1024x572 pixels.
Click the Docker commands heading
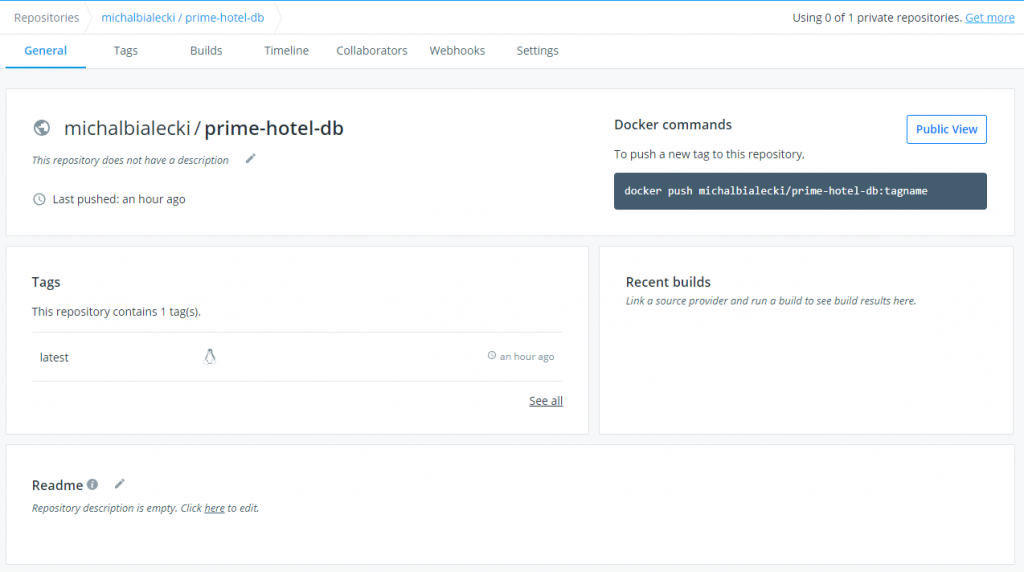click(673, 125)
